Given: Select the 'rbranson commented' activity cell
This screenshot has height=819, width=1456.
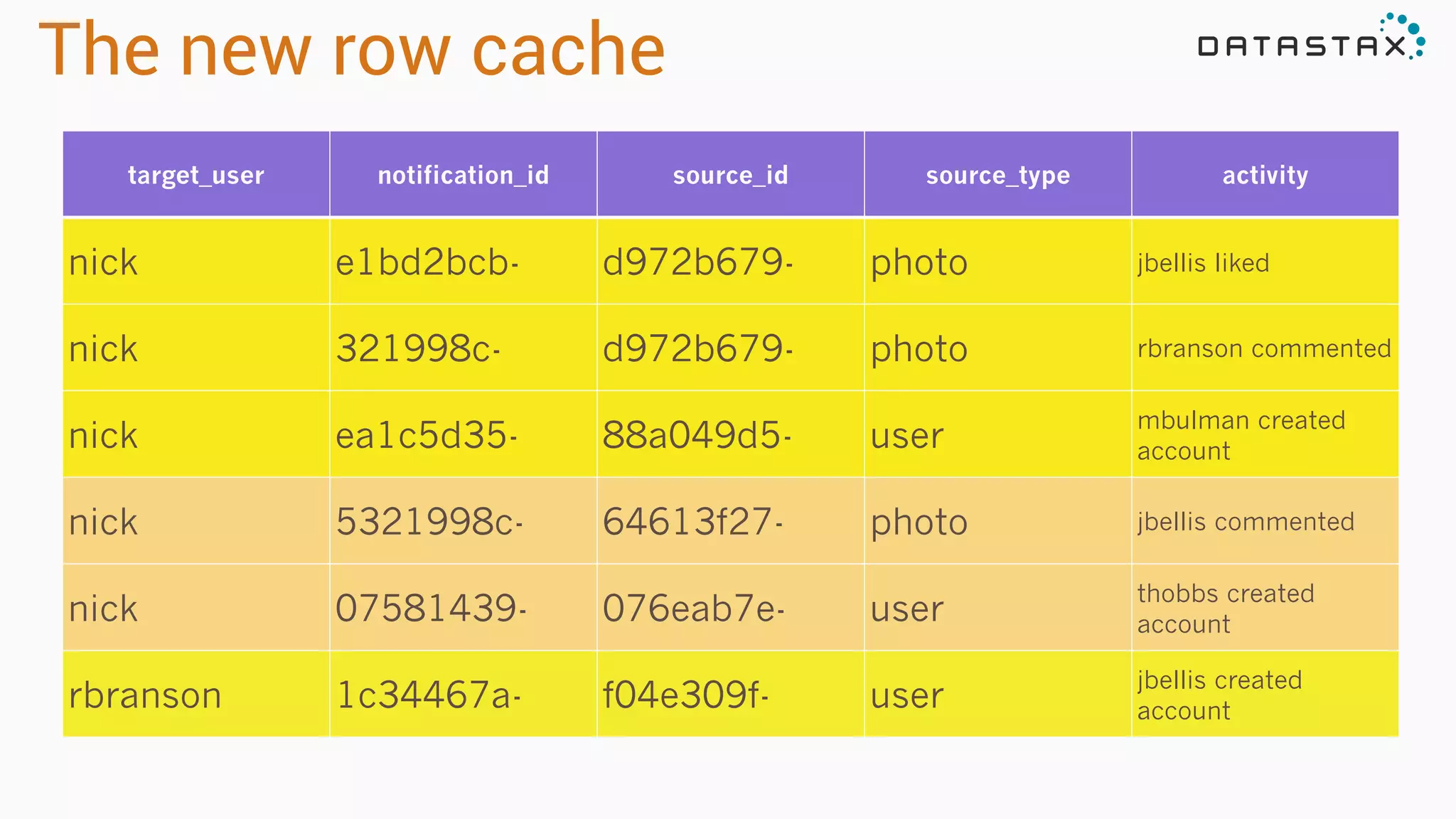Looking at the screenshot, I should [1264, 348].
